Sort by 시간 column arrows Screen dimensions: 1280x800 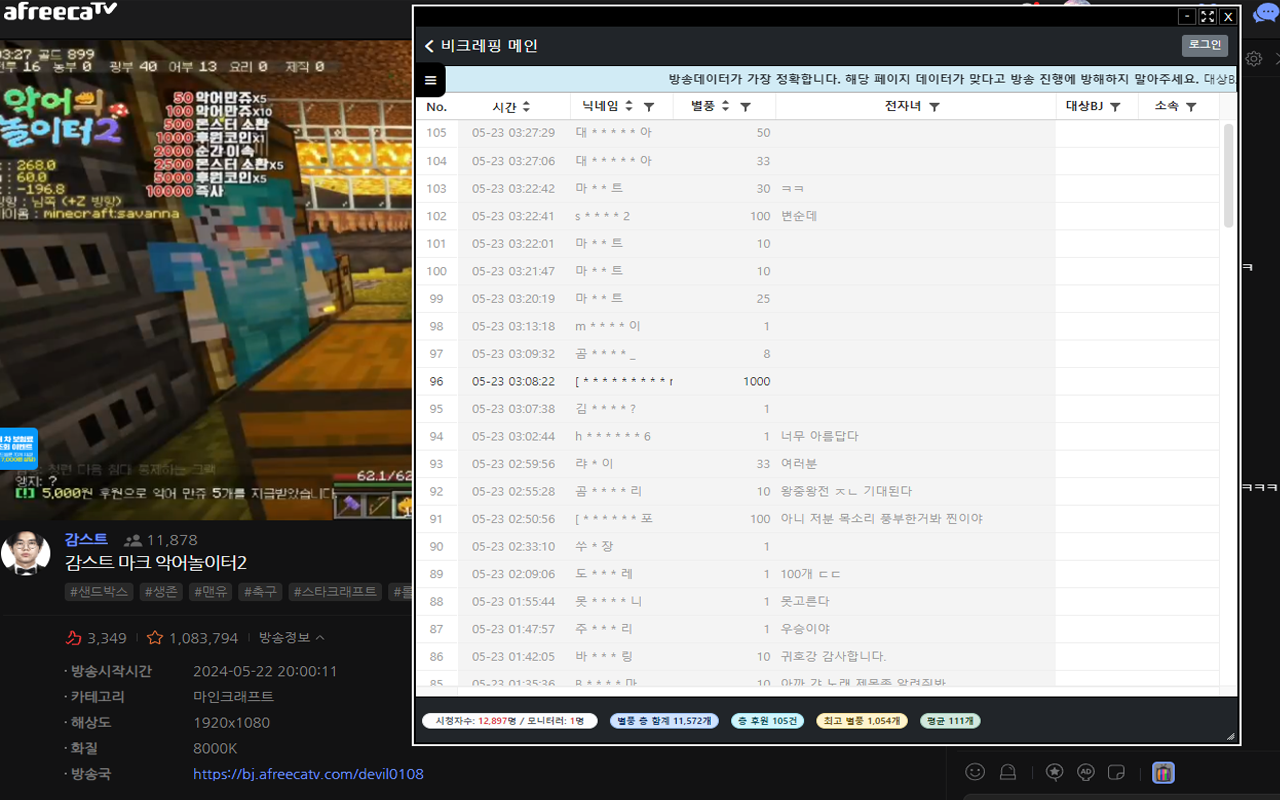coord(526,107)
